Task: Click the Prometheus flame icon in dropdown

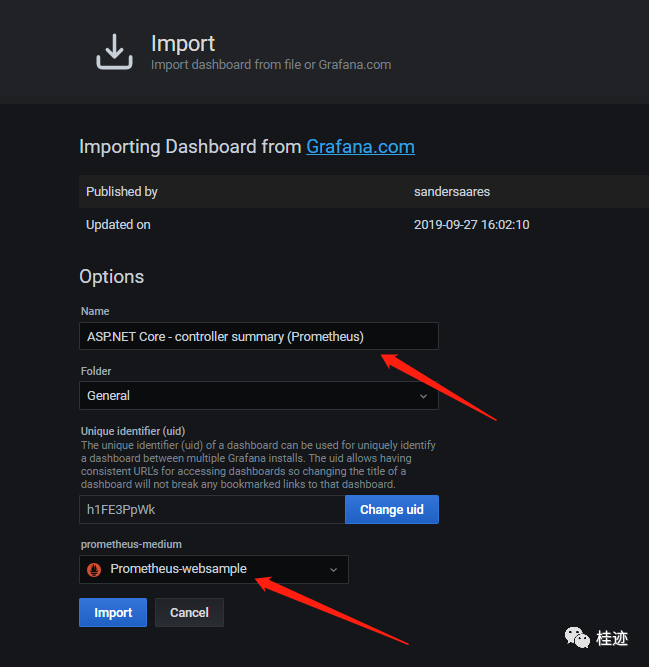Action: pyautogui.click(x=94, y=569)
